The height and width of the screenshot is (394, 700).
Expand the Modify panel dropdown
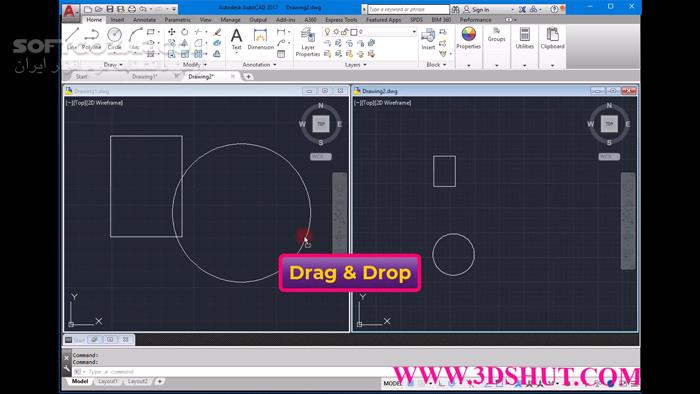[x=195, y=65]
